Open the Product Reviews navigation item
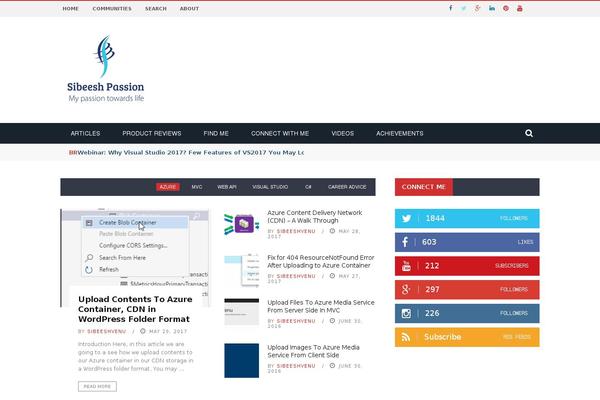Screen dimensions: 600x400 tap(152, 133)
